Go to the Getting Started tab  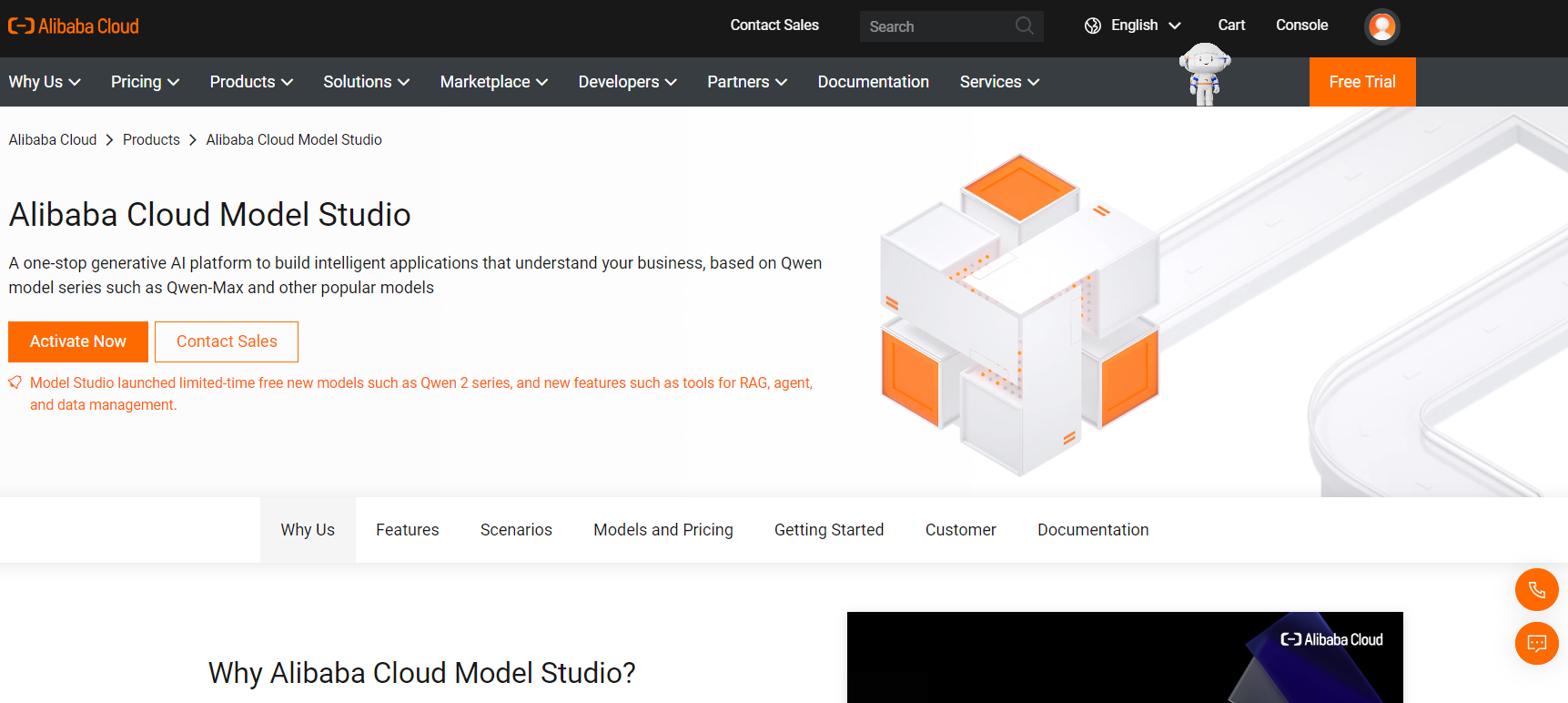[829, 530]
